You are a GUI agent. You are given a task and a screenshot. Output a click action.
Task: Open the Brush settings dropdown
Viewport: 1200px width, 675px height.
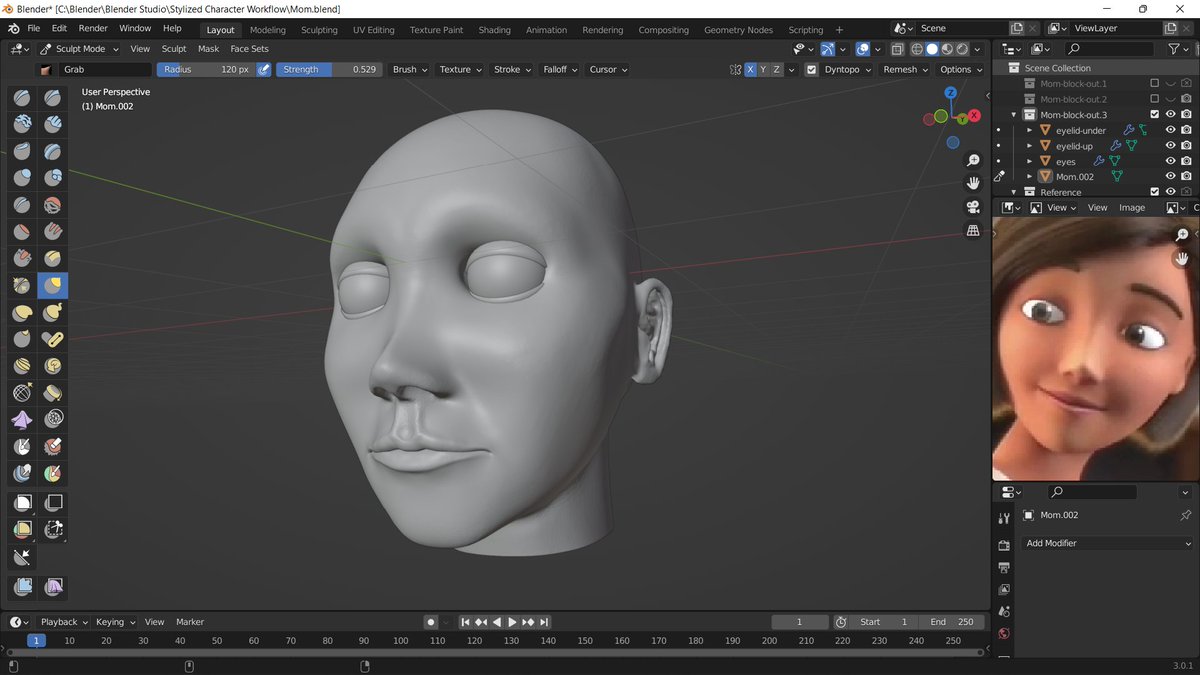pyautogui.click(x=409, y=69)
